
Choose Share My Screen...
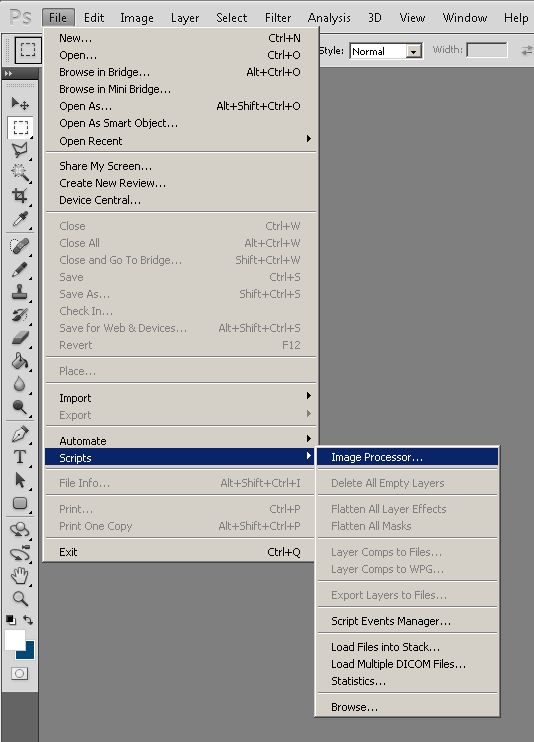[181, 166]
